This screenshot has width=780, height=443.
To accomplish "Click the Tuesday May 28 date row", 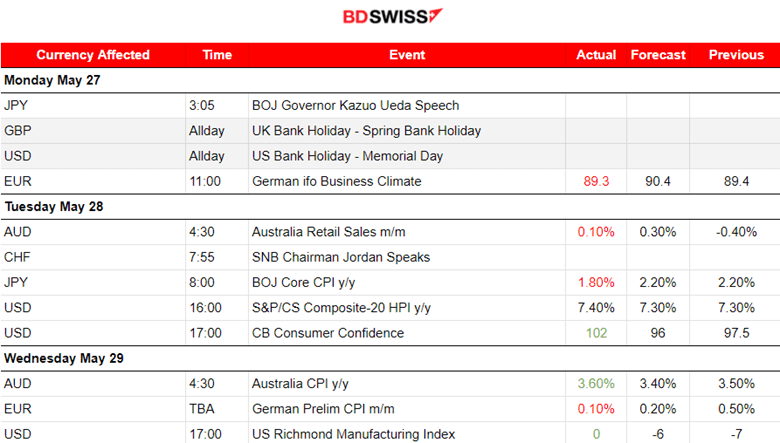I will pyautogui.click(x=54, y=207).
